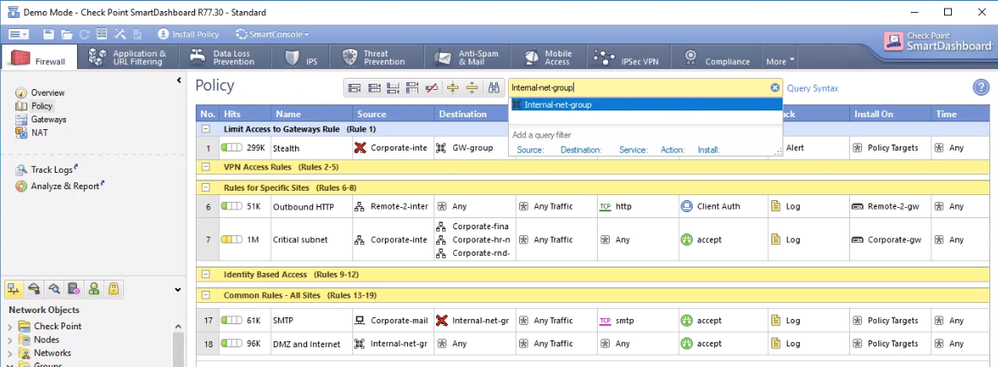Open the Anti-Spam & Mail tab
The width and height of the screenshot is (998, 367).
[467, 58]
